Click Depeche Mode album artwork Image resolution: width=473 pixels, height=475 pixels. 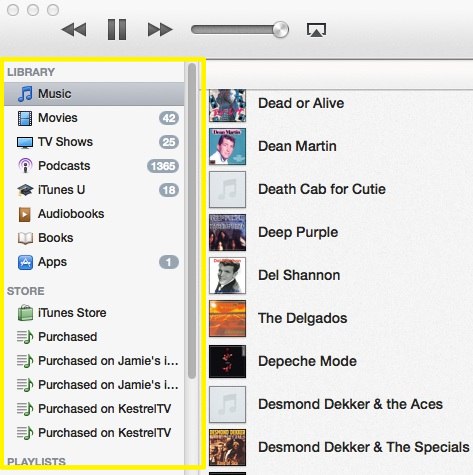pyautogui.click(x=227, y=362)
